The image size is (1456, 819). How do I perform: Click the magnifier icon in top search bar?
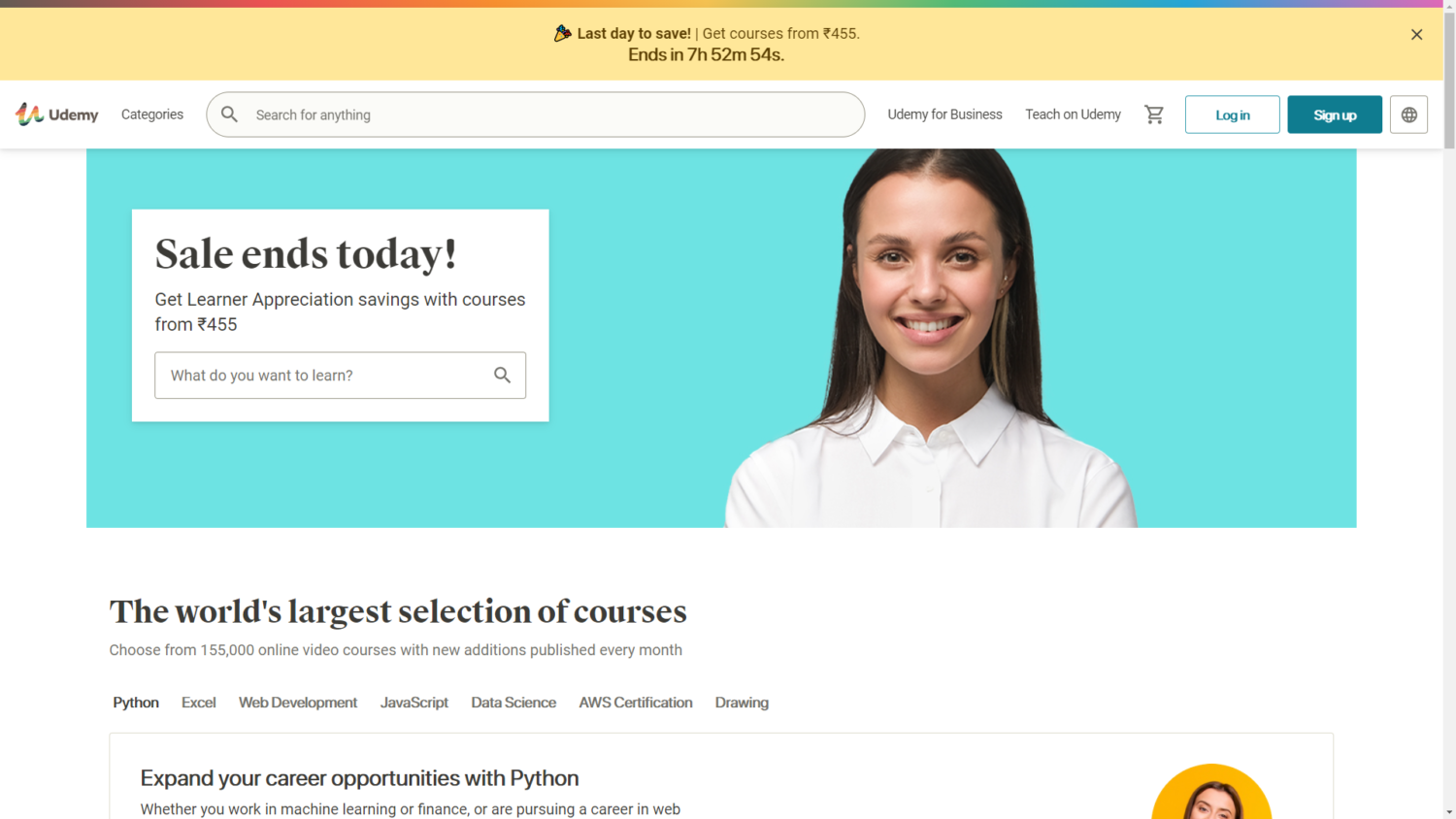tap(229, 115)
